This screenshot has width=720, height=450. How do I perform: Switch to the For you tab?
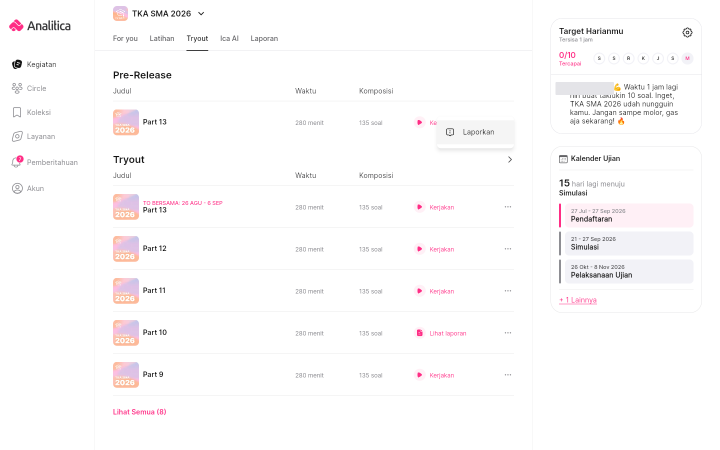pos(125,39)
